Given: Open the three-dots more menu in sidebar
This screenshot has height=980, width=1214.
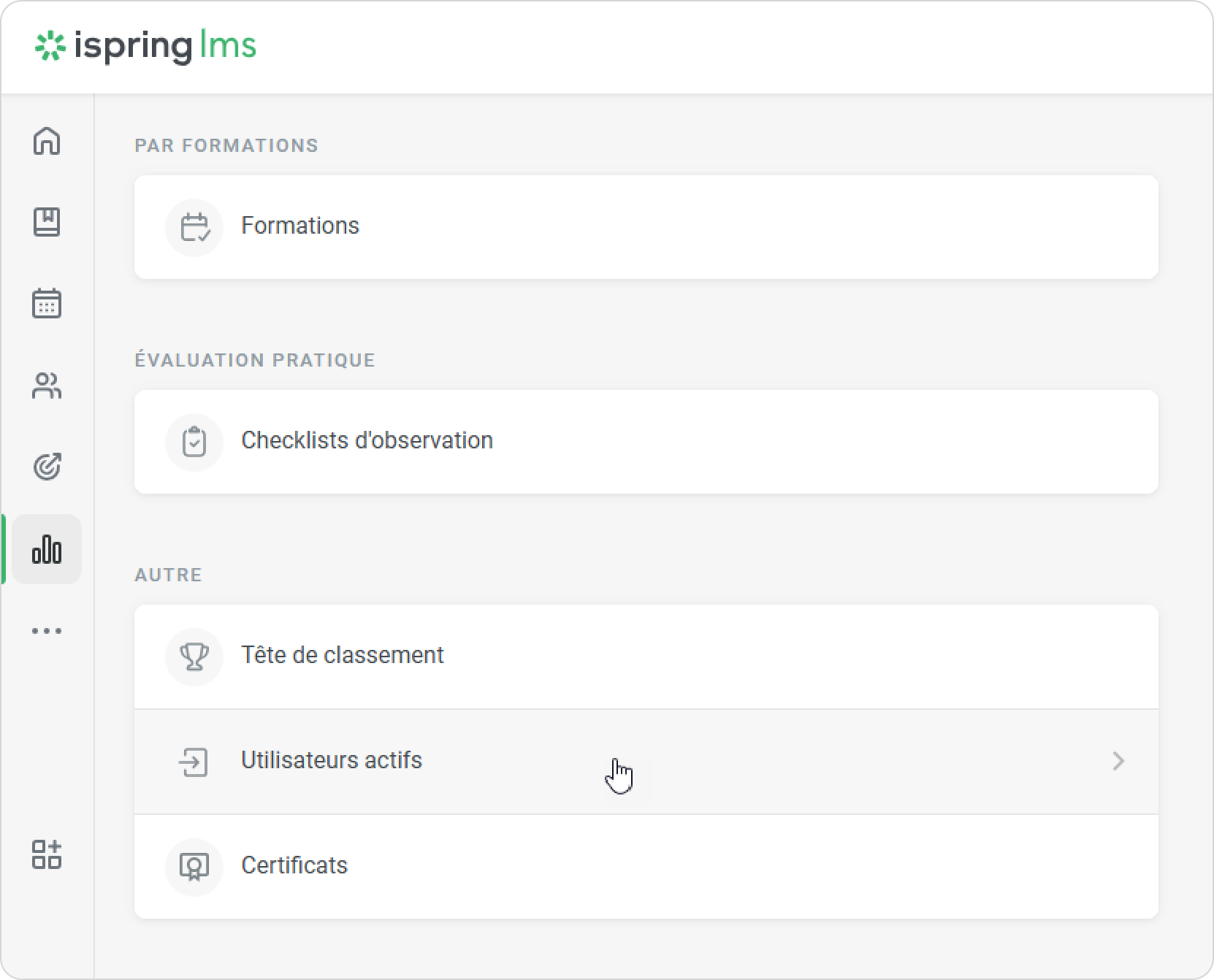Looking at the screenshot, I should click(47, 631).
